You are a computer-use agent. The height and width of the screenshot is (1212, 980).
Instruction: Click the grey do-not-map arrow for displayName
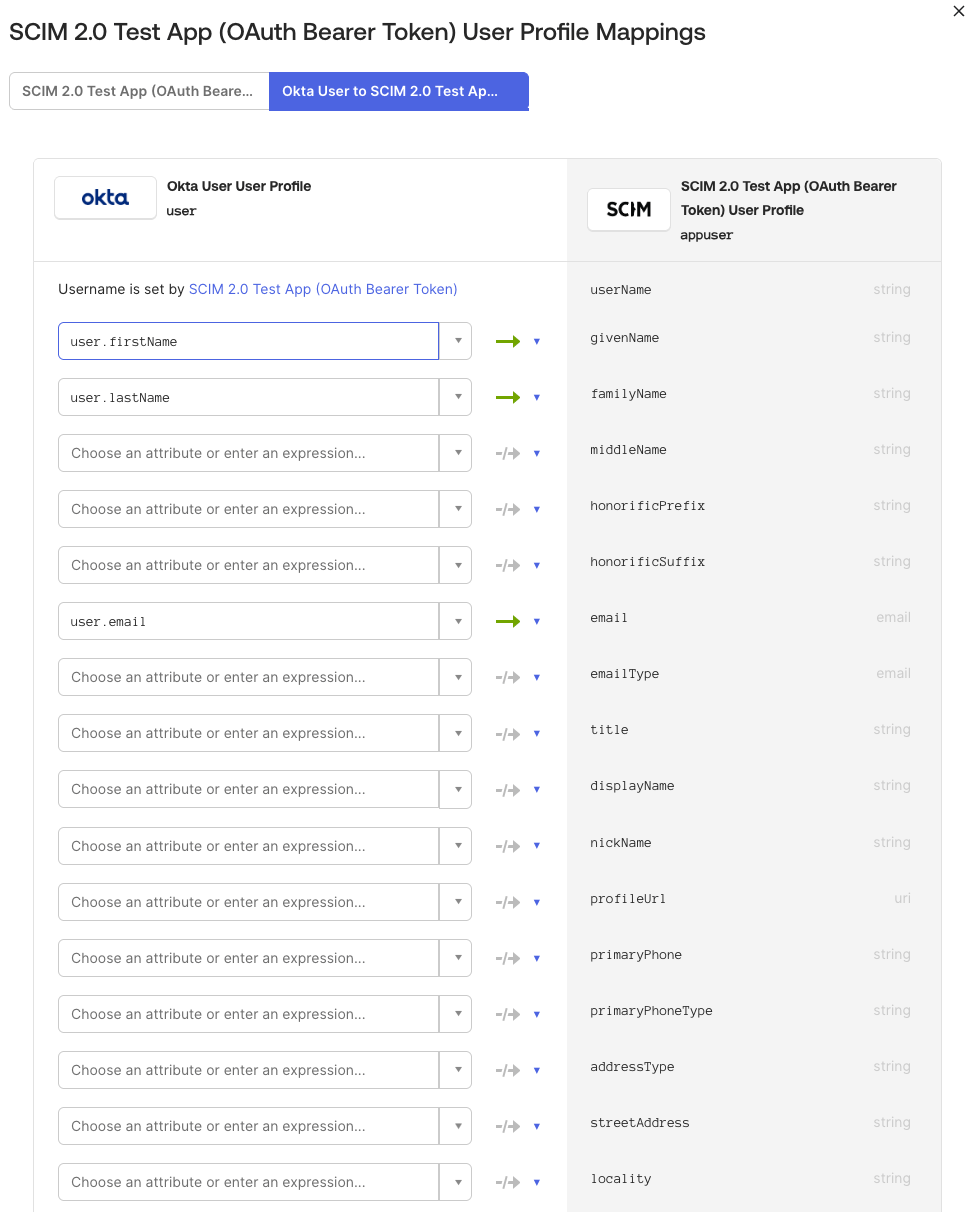click(508, 789)
